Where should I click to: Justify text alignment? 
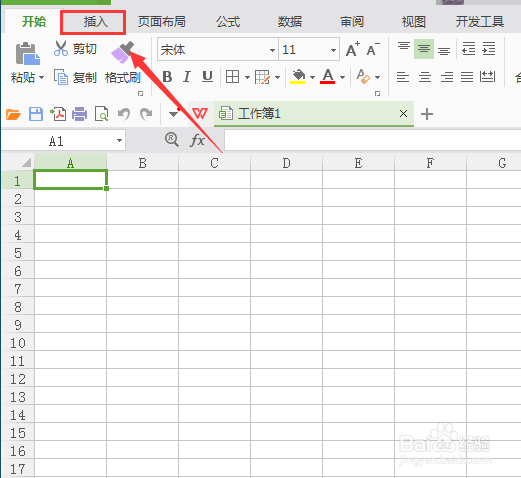pos(467,77)
